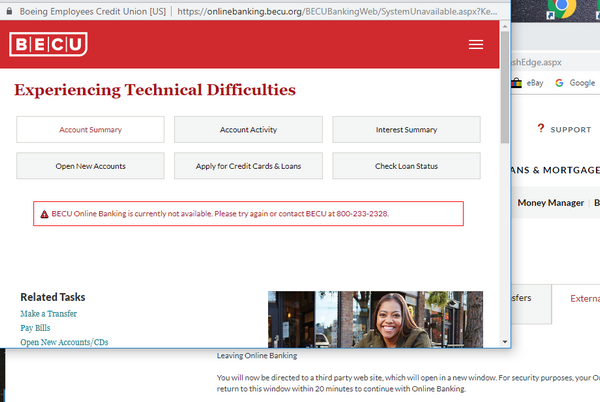Click the popup scrollbar up arrow

505,26
